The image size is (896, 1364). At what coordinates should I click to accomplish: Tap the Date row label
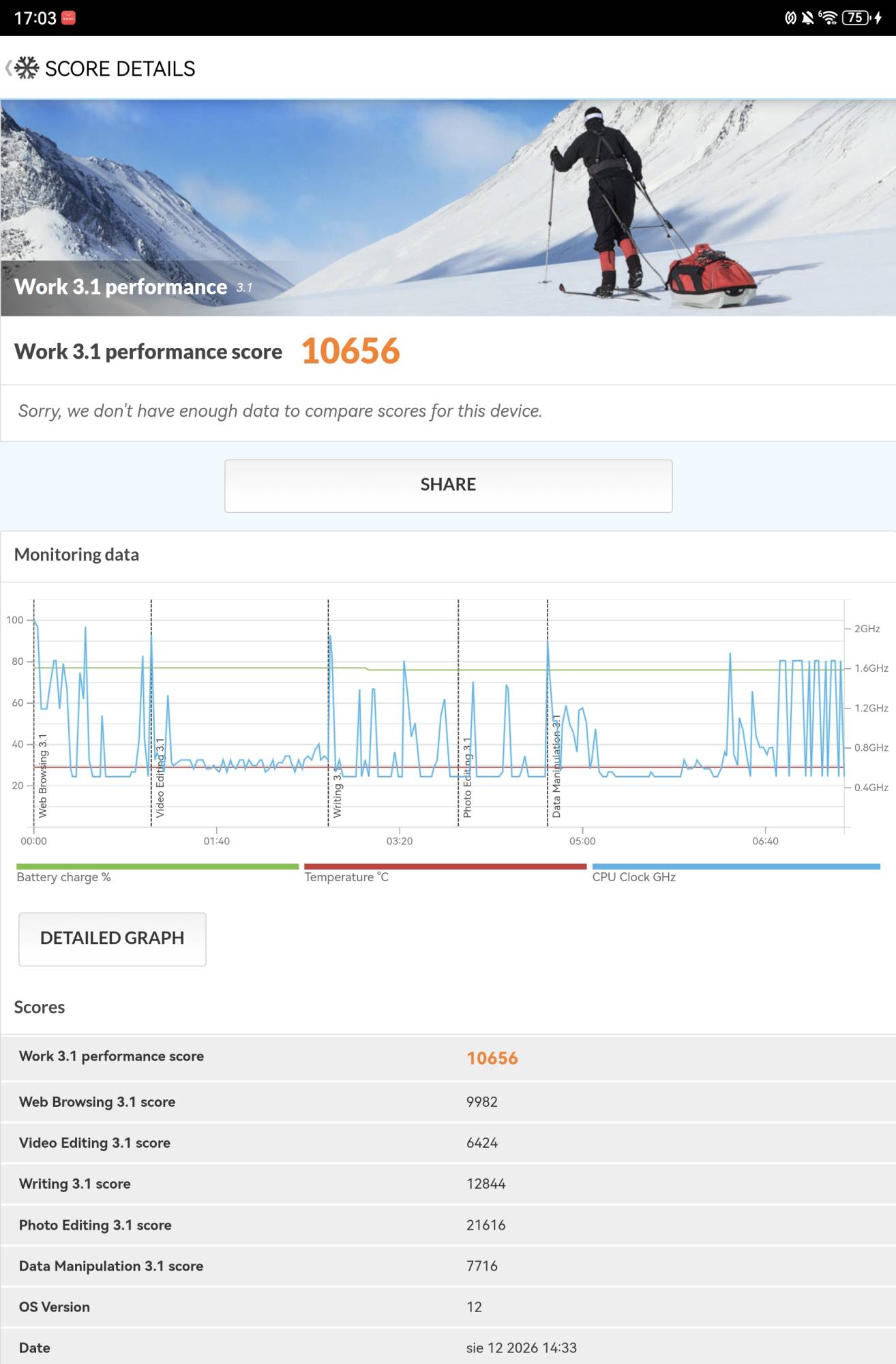35,1348
